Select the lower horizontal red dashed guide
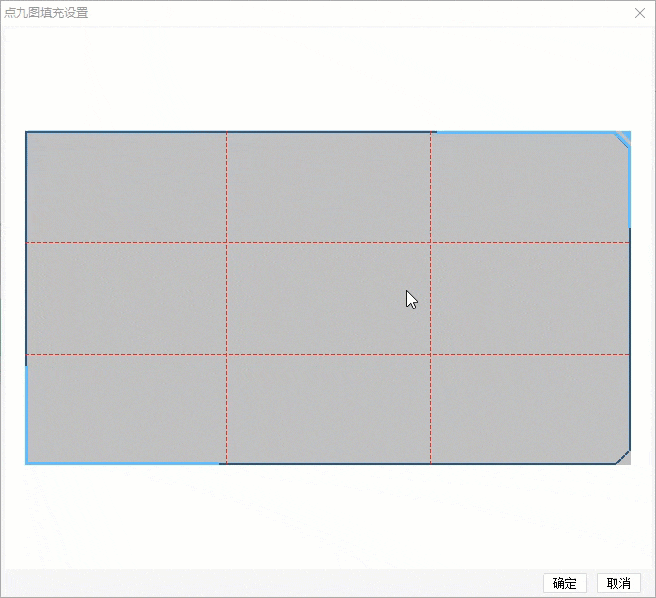 coord(328,354)
